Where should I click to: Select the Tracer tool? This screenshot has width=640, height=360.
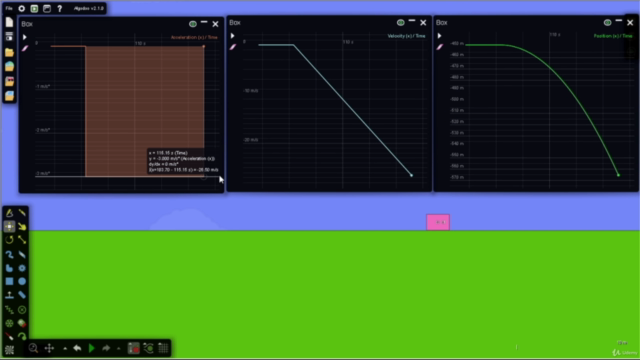(22, 336)
